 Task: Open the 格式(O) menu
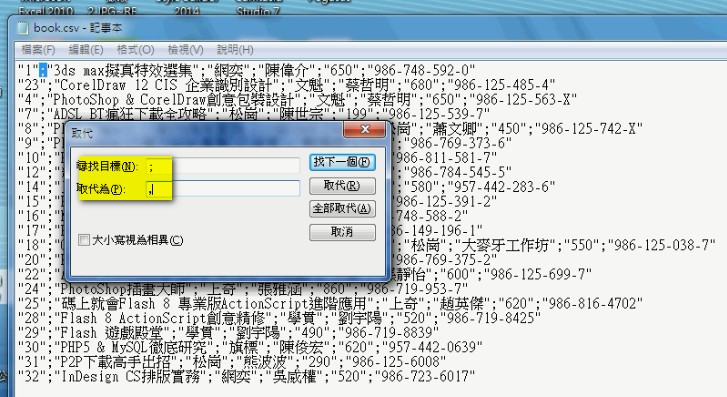(x=135, y=50)
